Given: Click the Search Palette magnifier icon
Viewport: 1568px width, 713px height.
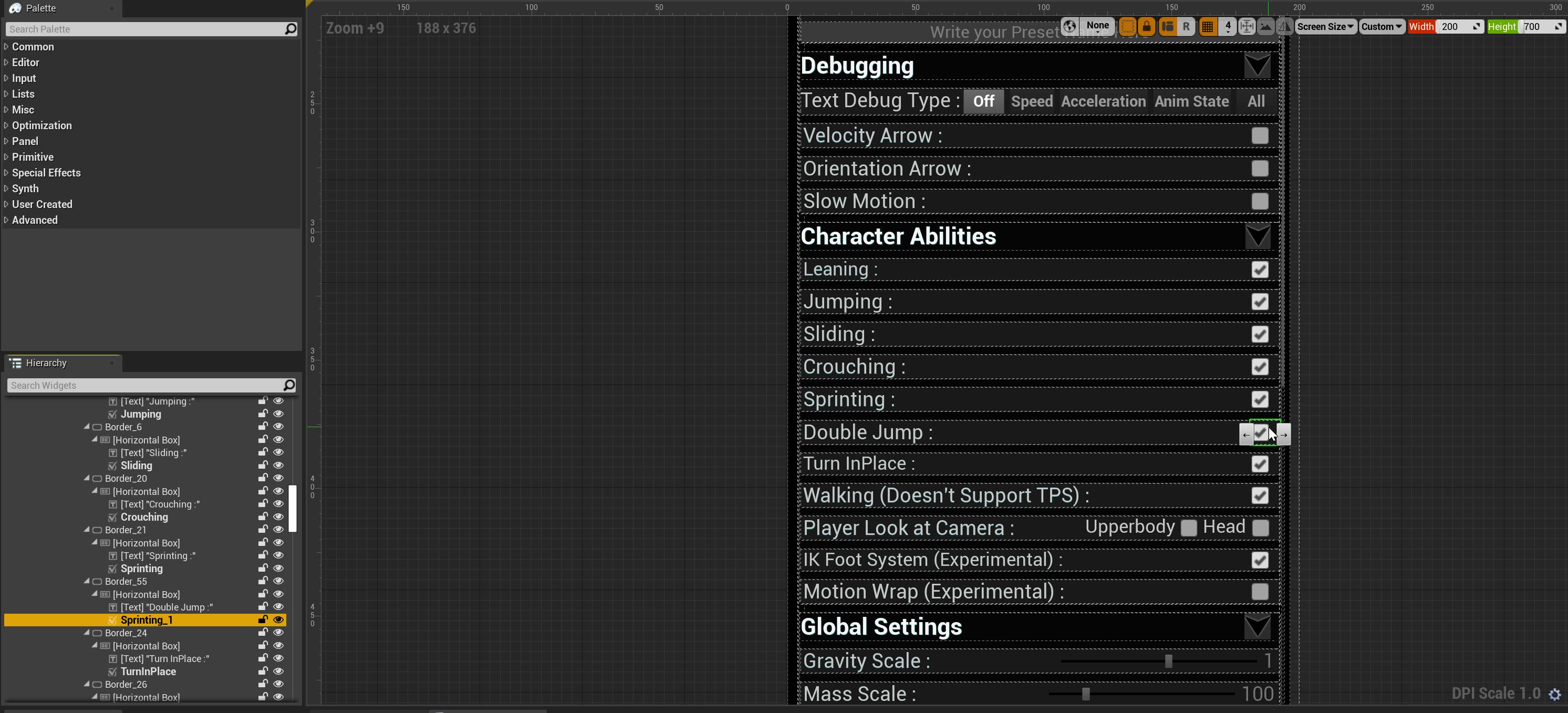Looking at the screenshot, I should [290, 28].
